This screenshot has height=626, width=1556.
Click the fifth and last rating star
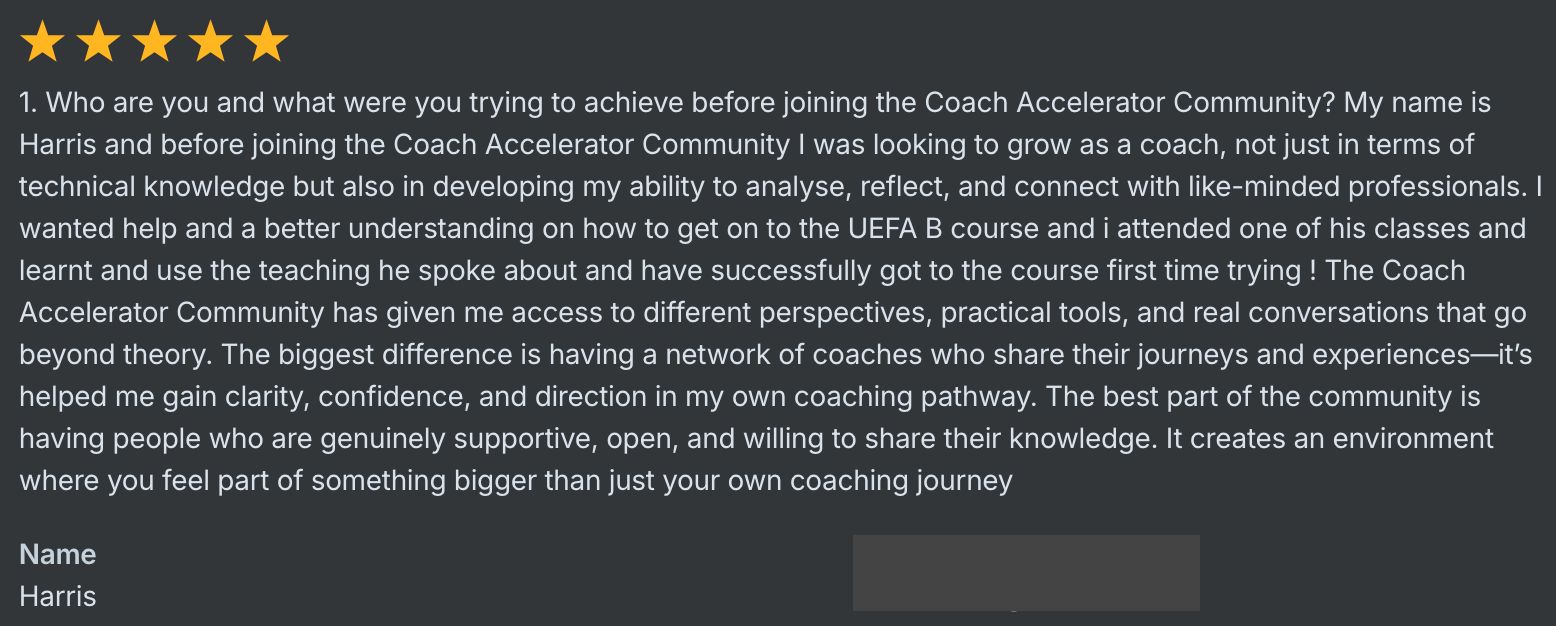pos(266,43)
